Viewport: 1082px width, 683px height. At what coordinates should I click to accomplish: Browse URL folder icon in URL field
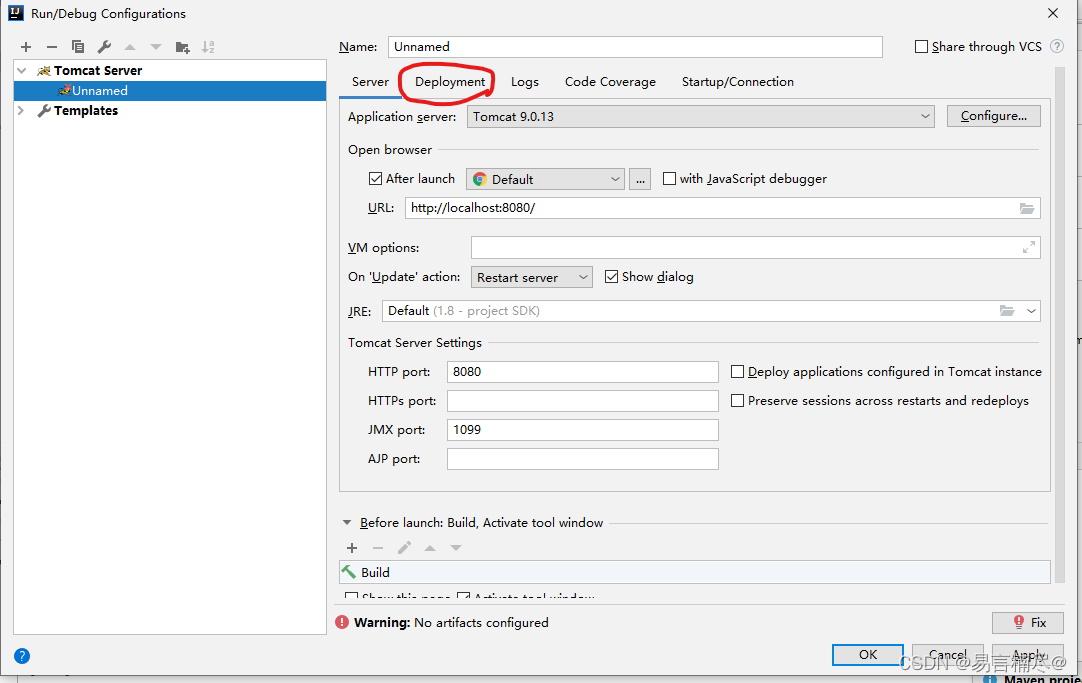[x=1027, y=208]
